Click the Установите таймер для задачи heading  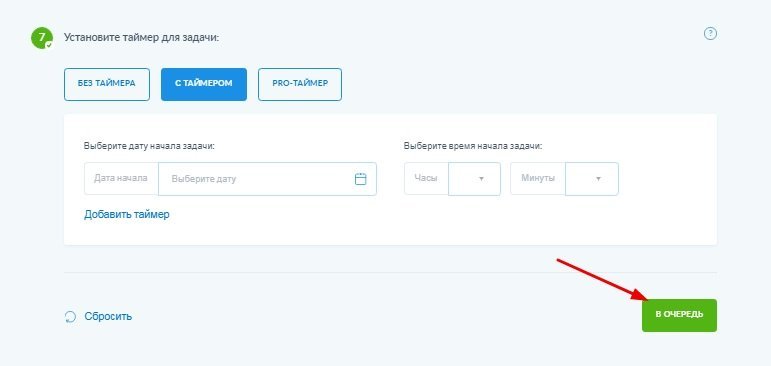click(142, 38)
